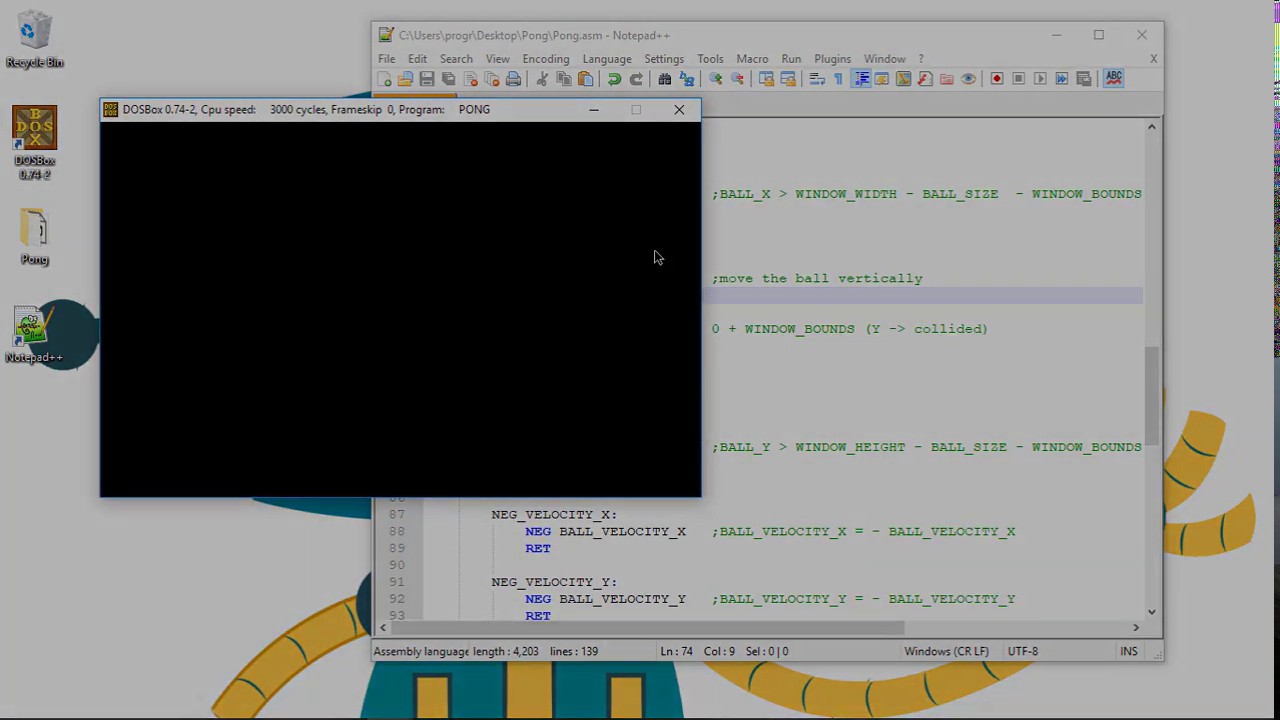Toggle INS insert mode in status bar
This screenshot has width=1280, height=720.
1128,651
